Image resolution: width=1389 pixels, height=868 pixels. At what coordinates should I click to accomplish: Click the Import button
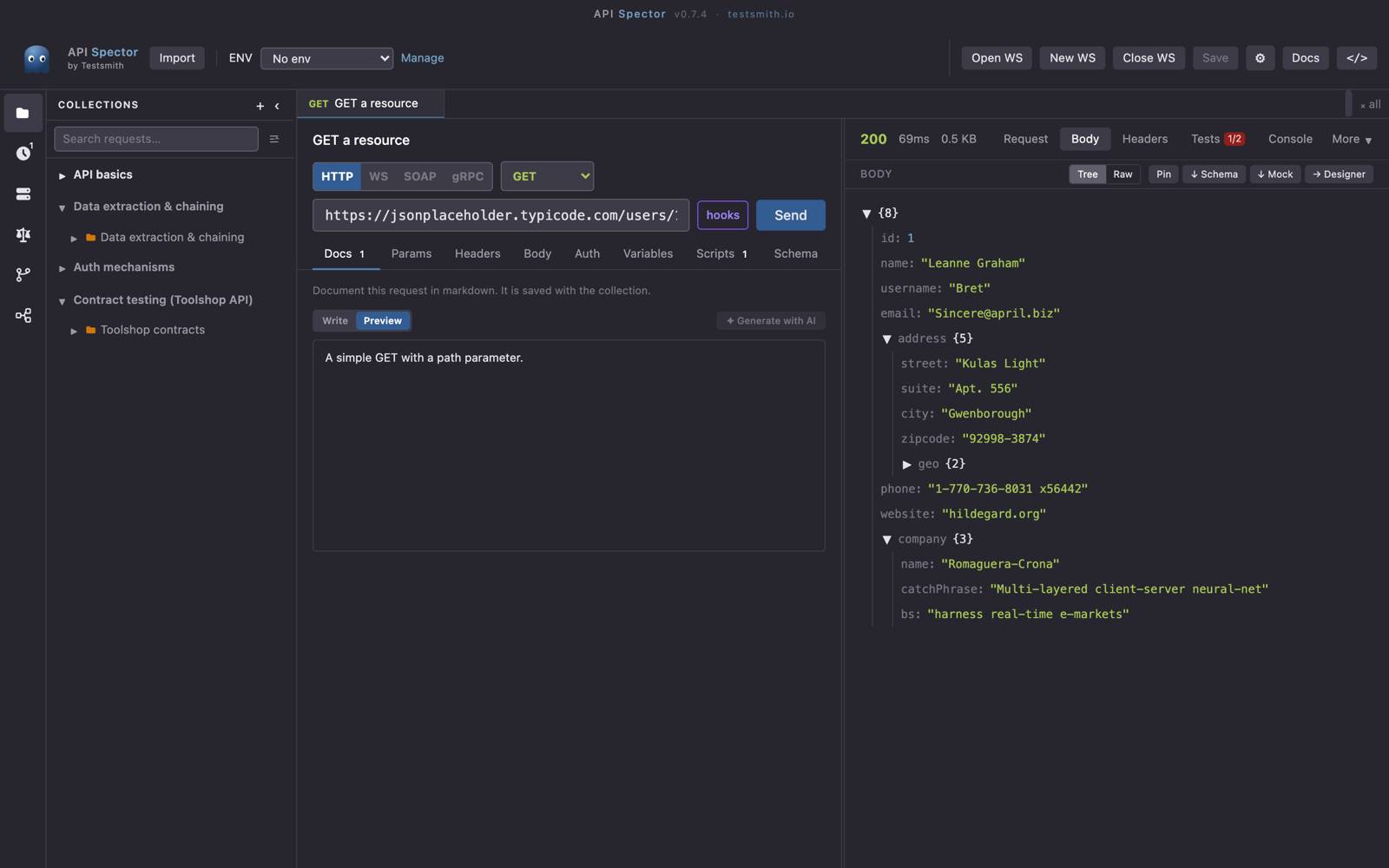177,58
